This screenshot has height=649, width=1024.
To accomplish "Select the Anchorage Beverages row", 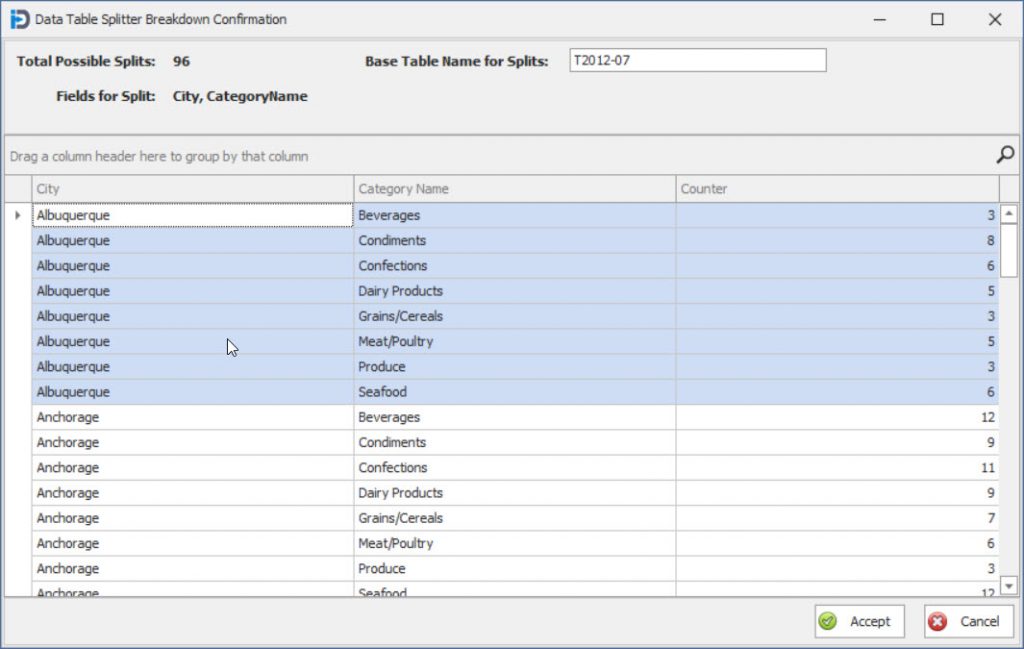I will coord(192,417).
